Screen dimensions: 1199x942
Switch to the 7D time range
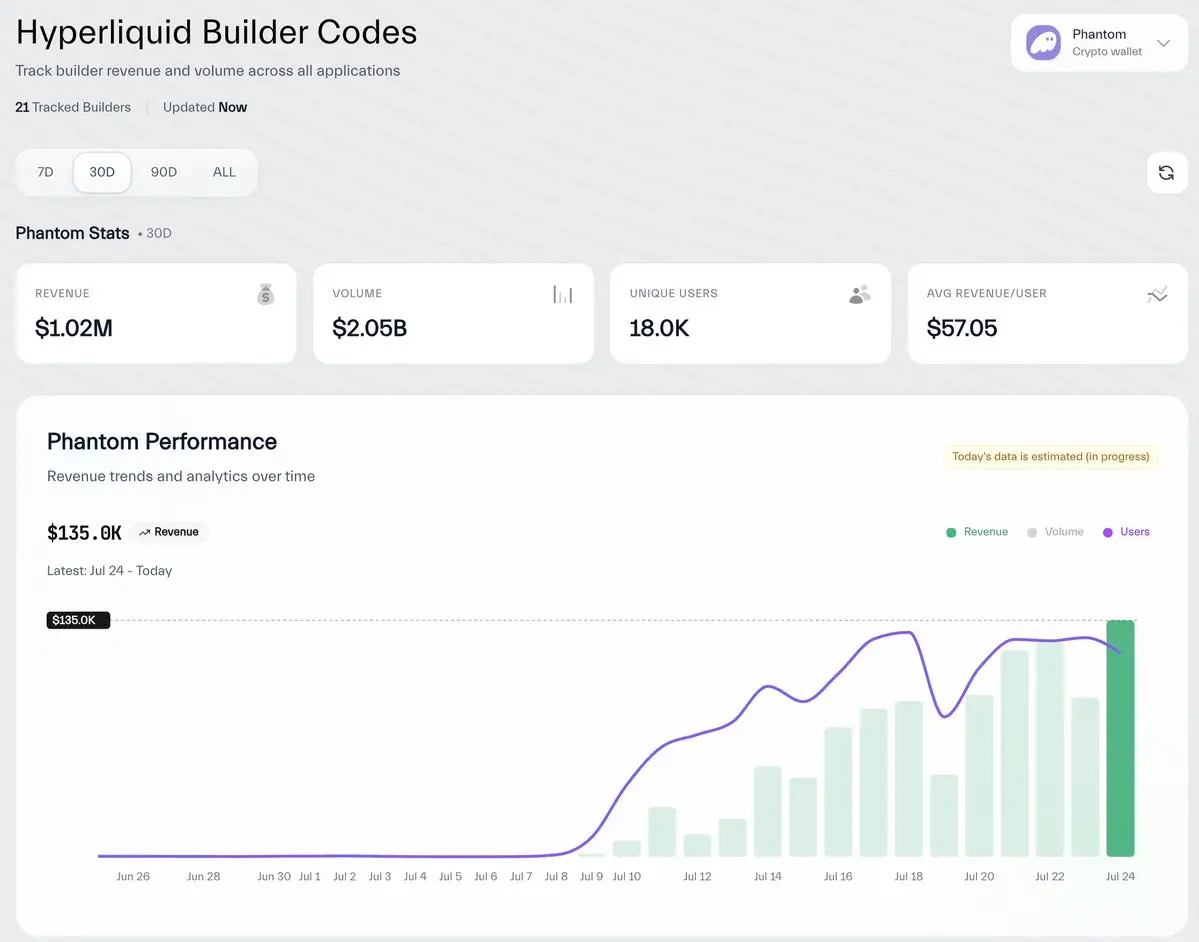45,172
